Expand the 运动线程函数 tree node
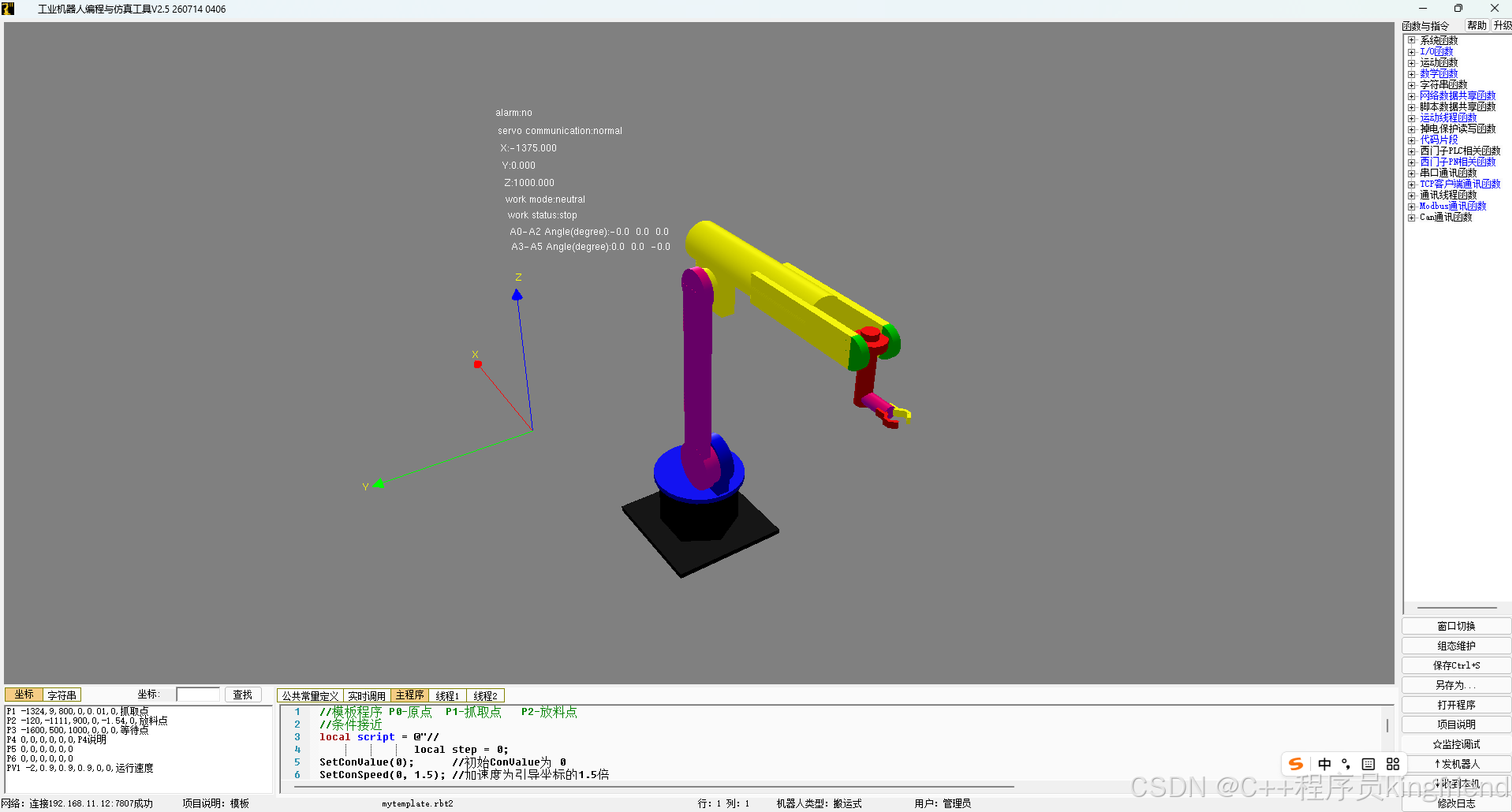Viewport: 1512px width, 812px height. coord(1412,117)
